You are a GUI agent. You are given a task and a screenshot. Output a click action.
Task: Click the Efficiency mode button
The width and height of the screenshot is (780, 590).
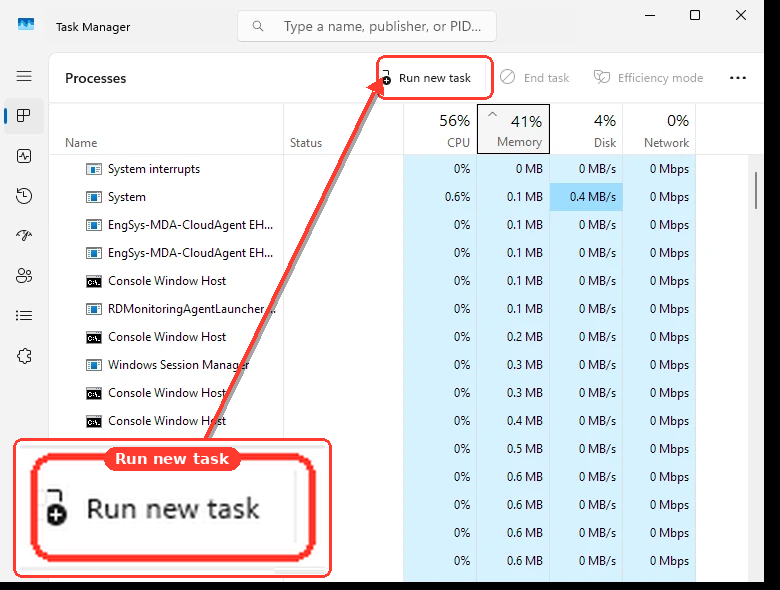pos(648,78)
